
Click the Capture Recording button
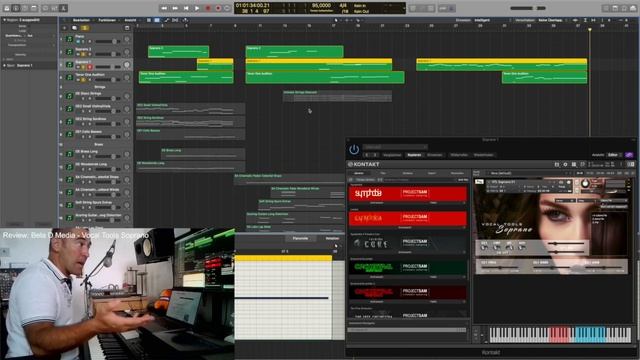coord(218,8)
